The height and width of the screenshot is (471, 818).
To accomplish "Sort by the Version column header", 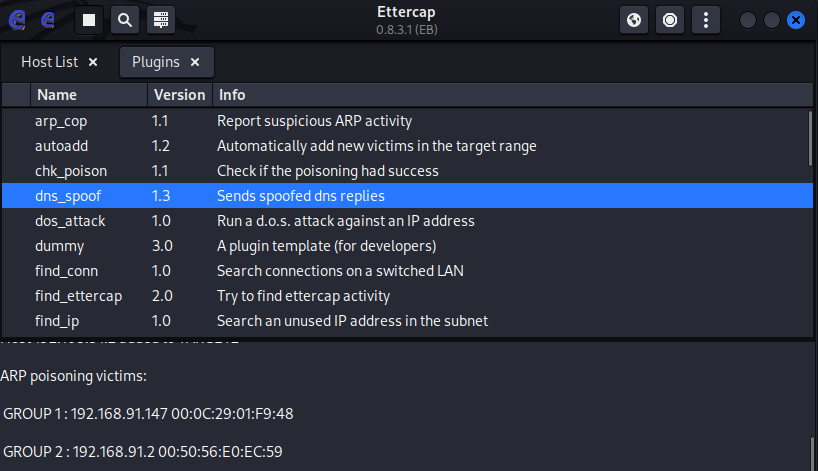I will point(179,95).
